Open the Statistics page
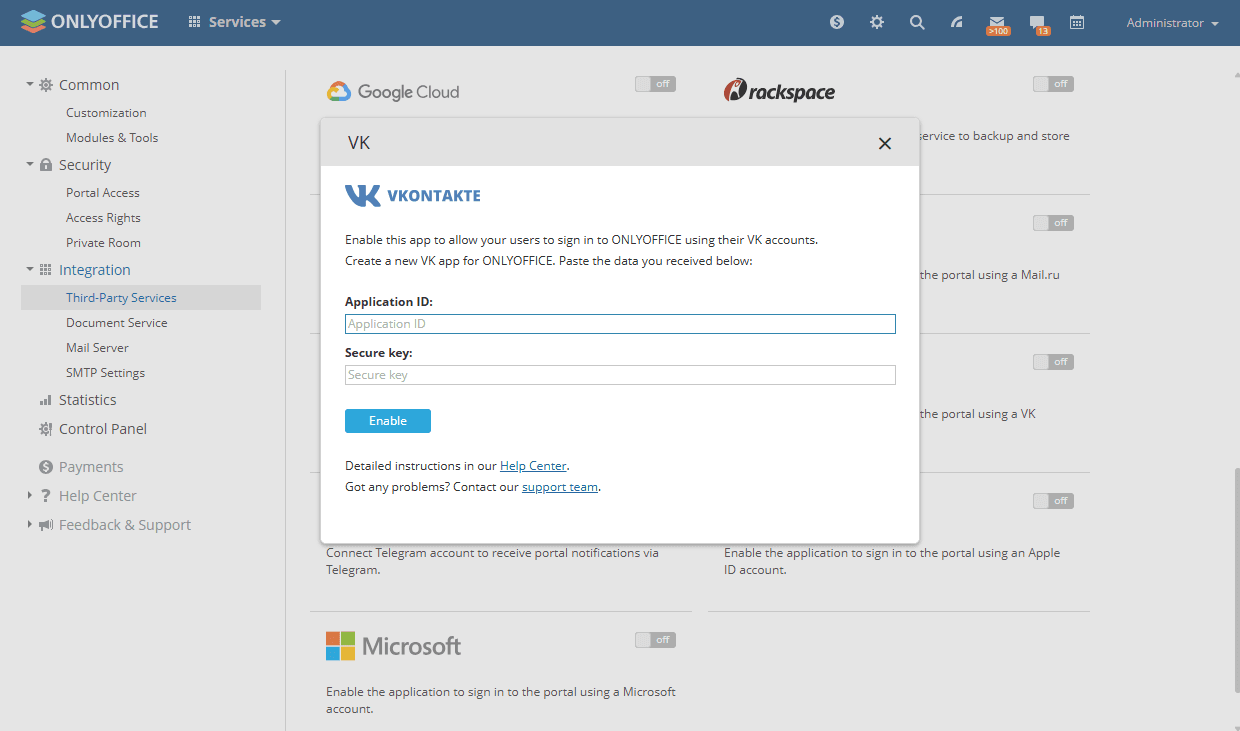 tap(87, 400)
